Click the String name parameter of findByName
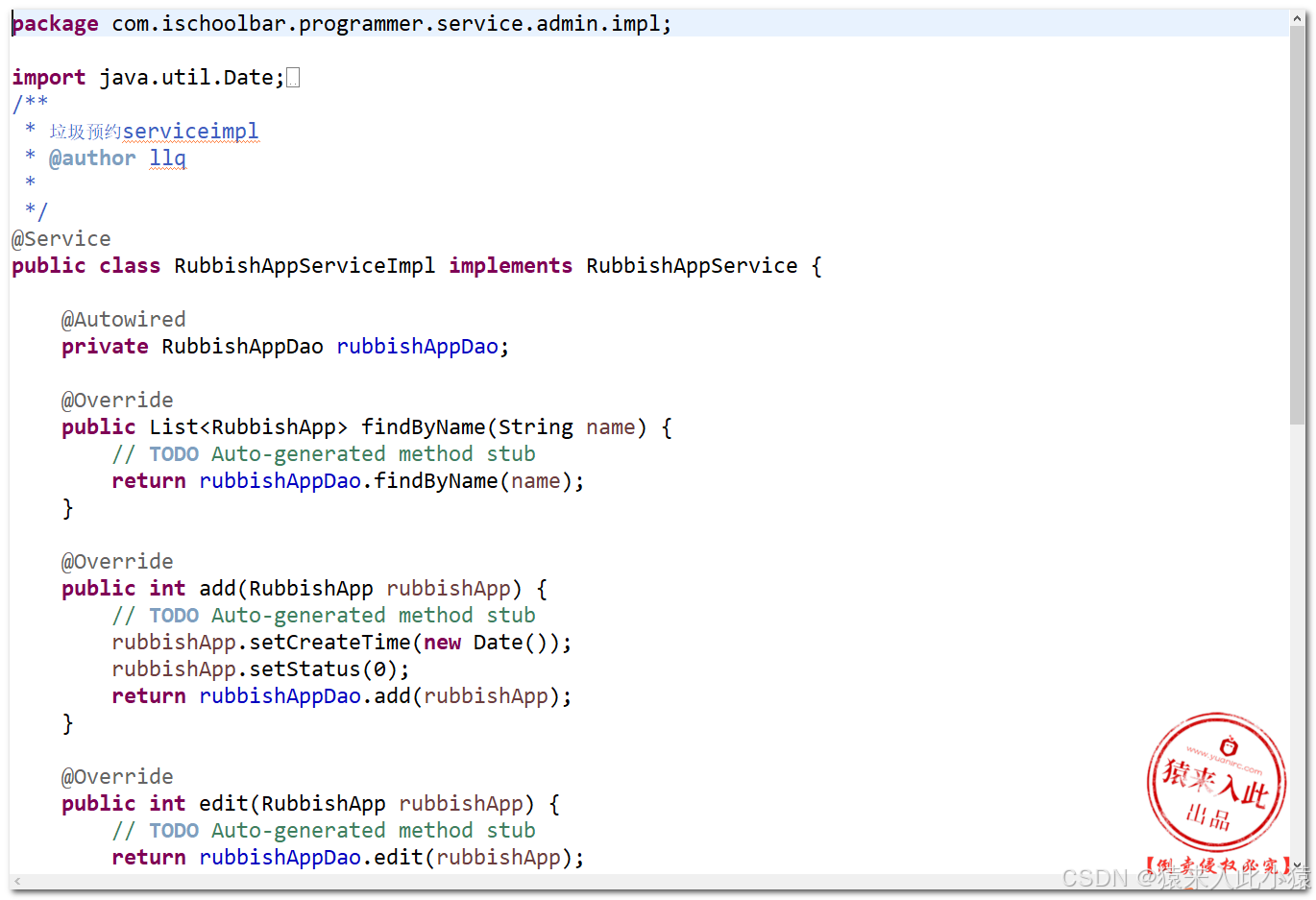Screen dimensions: 1316x900 [567, 427]
